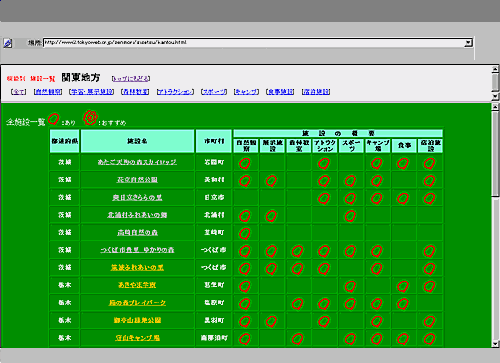Click the 市町村 column header

(214, 141)
